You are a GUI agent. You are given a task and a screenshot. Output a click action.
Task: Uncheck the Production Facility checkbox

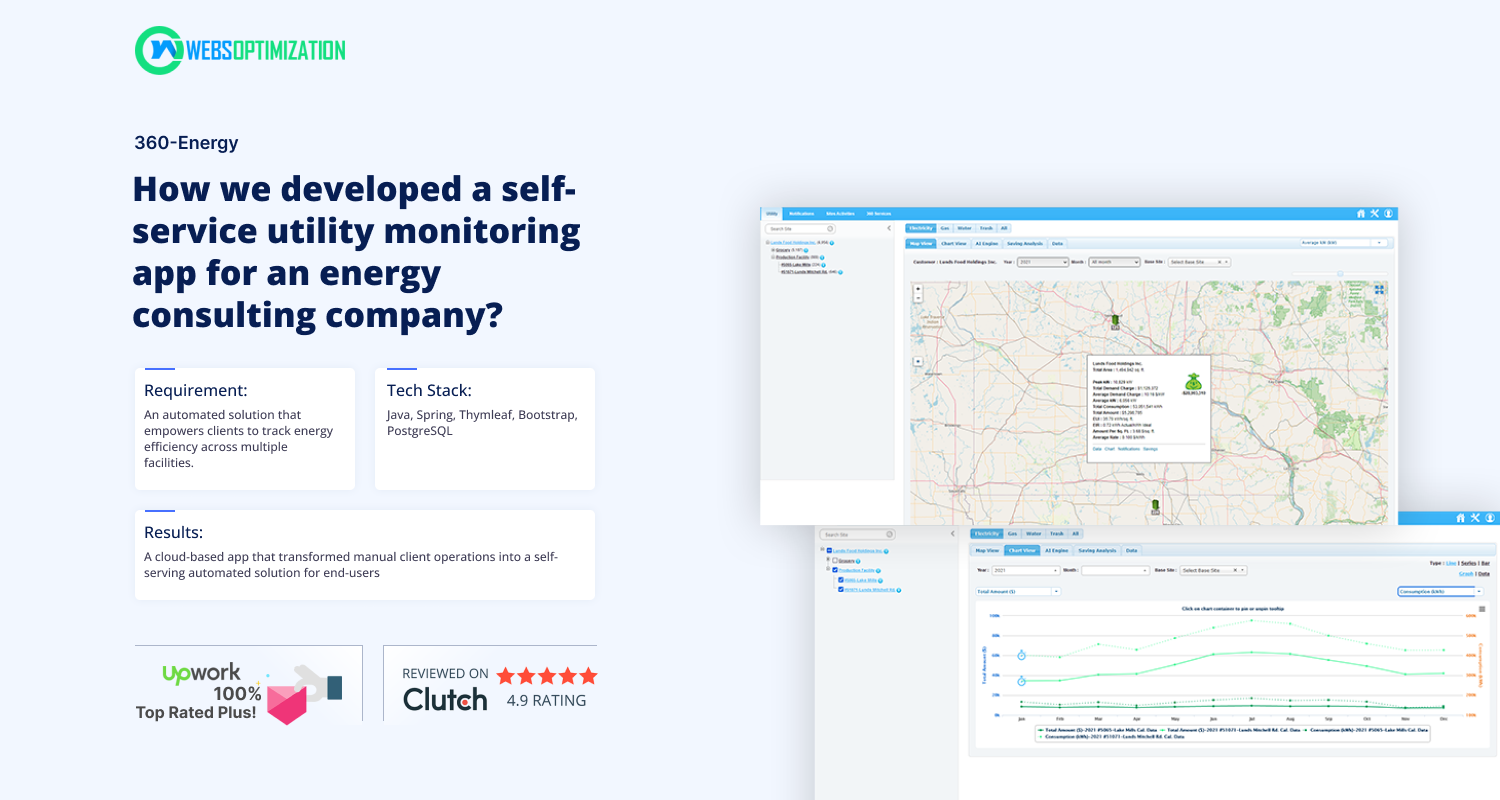[x=835, y=570]
